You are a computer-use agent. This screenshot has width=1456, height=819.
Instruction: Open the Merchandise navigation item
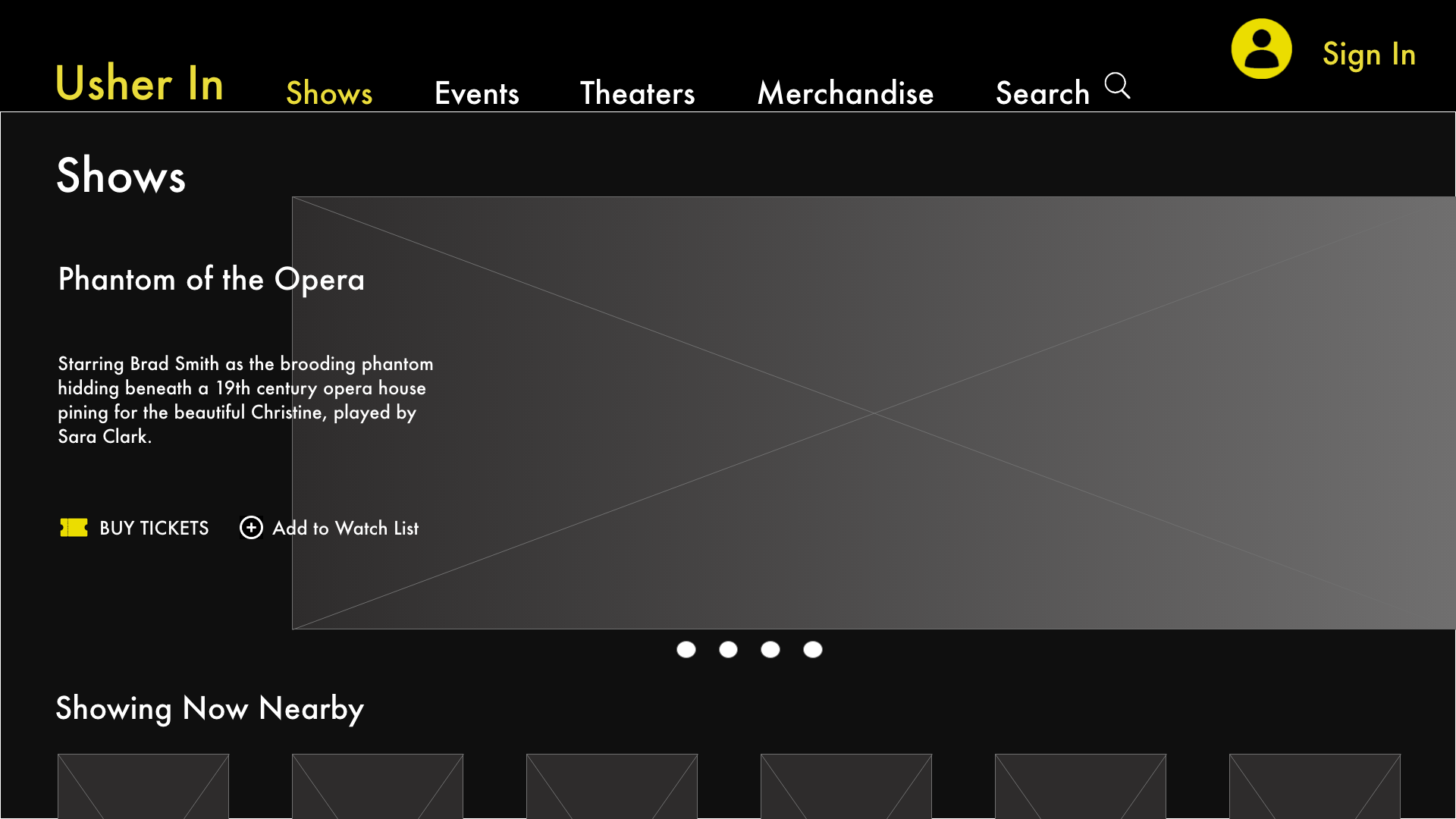(x=846, y=93)
